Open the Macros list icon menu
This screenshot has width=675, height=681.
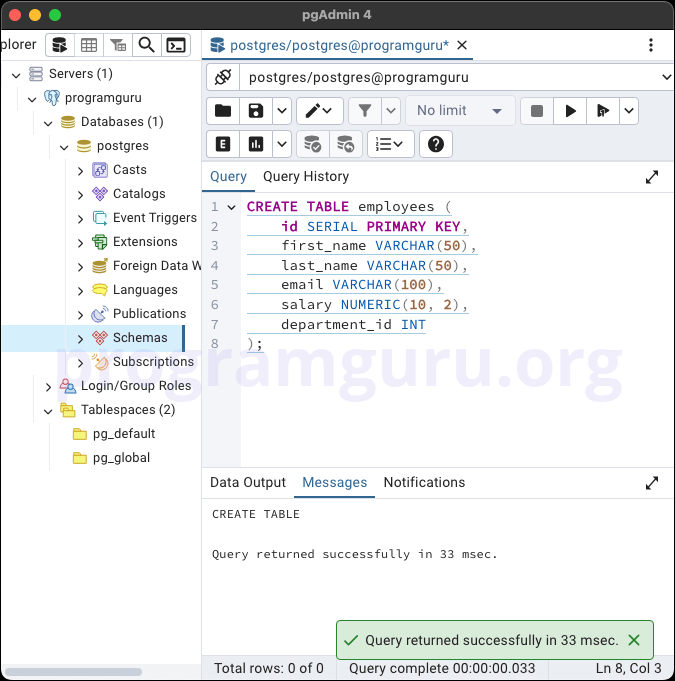390,144
